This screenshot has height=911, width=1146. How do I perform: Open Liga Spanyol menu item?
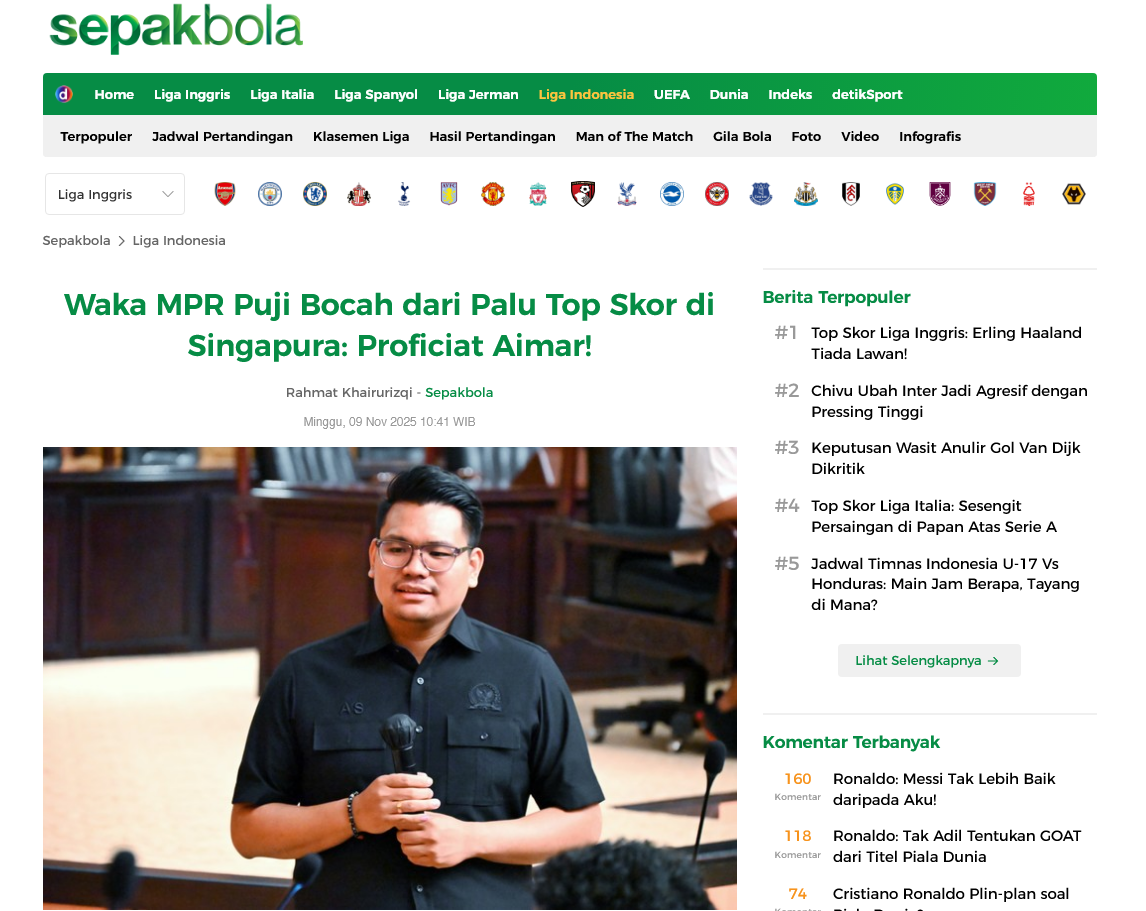pos(376,94)
